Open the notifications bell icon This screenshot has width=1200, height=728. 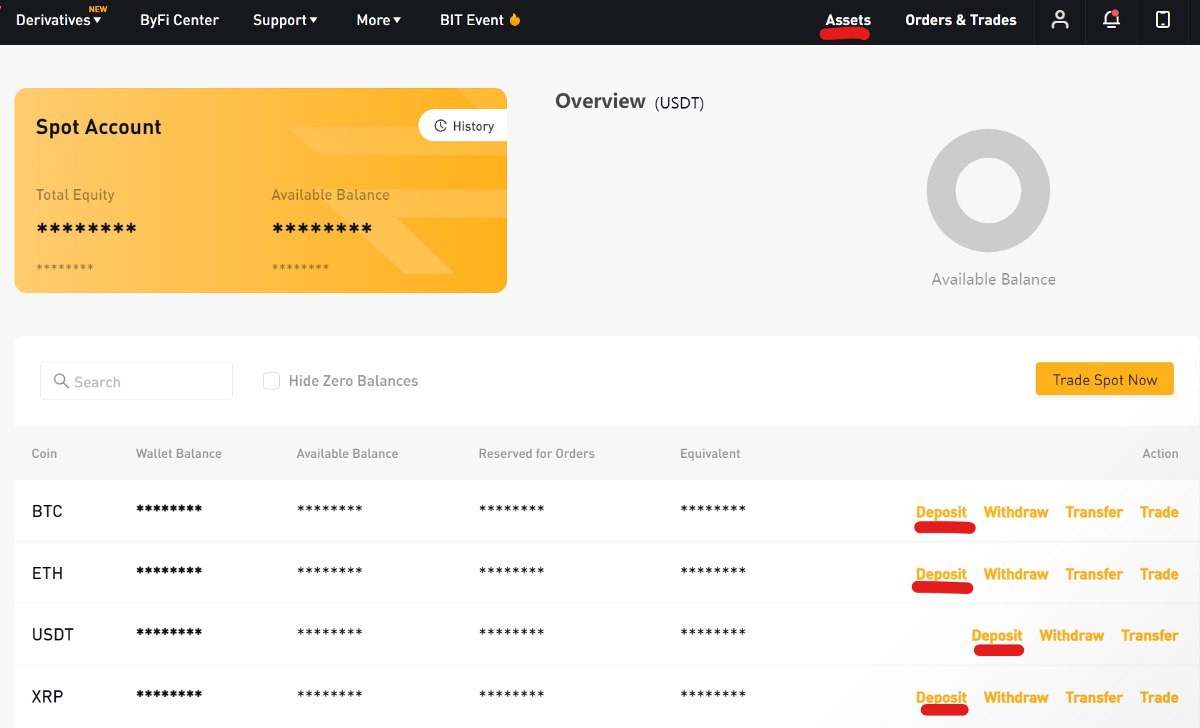point(1111,19)
